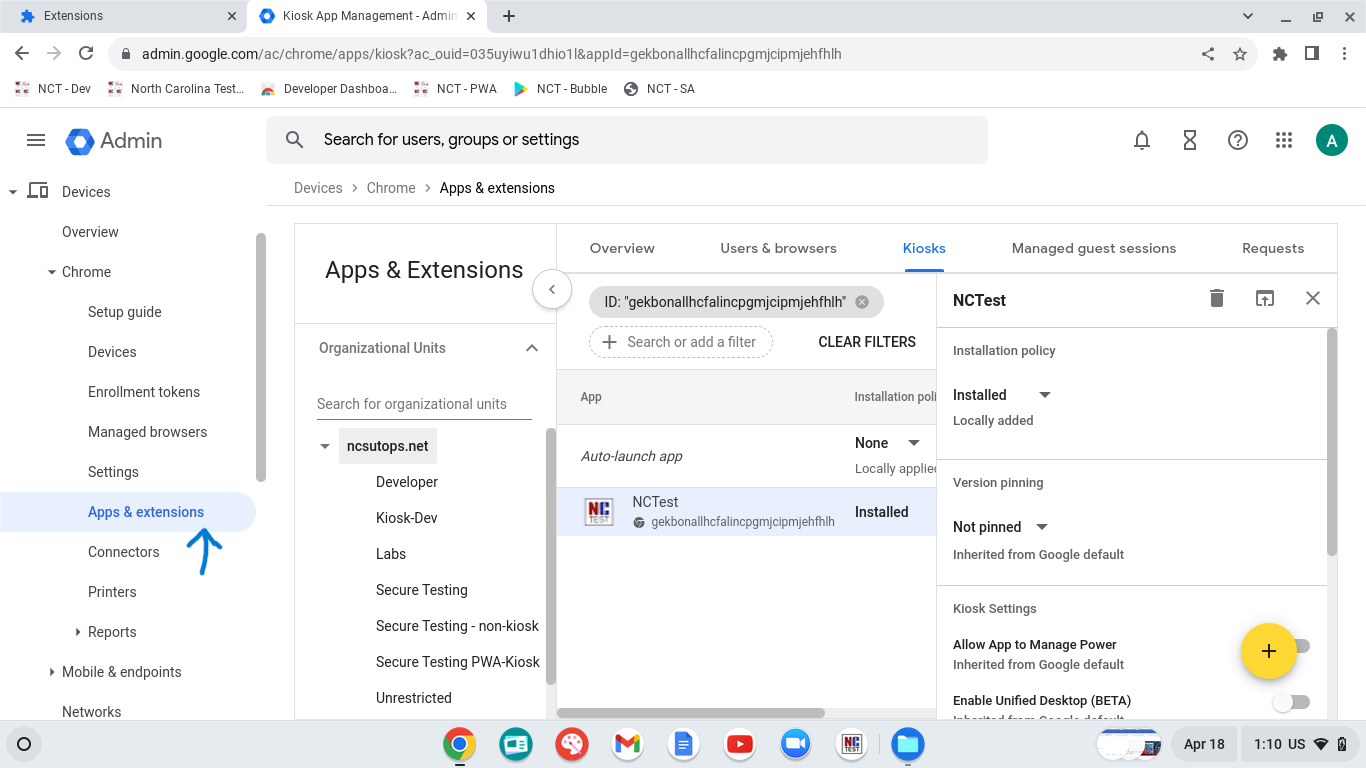This screenshot has width=1366, height=768.
Task: Bookmark this page with star
Action: pos(1240,54)
